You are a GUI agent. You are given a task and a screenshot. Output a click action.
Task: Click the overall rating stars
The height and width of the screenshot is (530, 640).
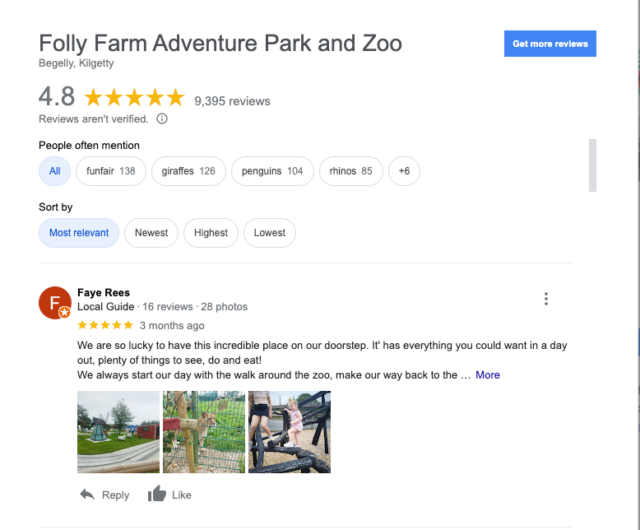pos(134,98)
